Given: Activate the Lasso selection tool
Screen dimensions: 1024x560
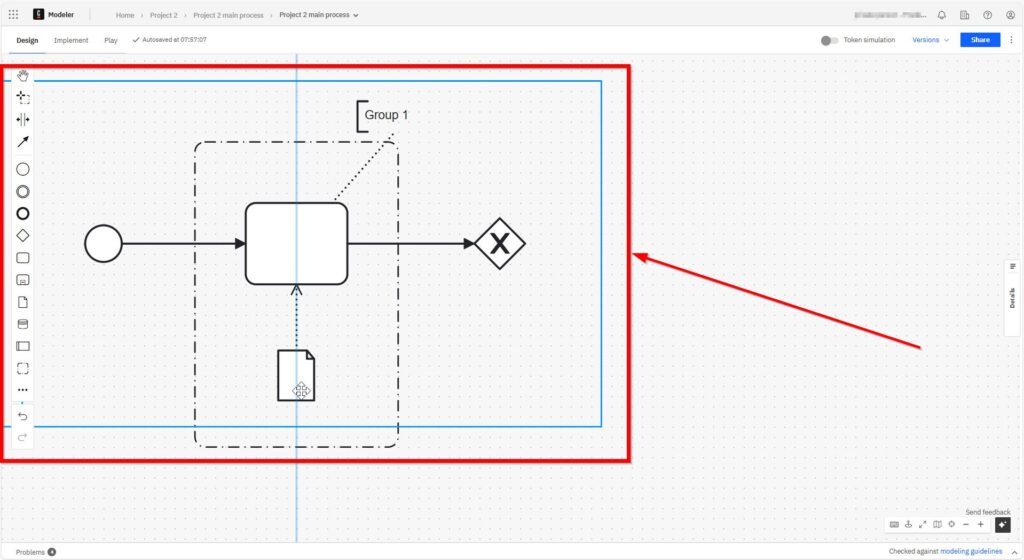Looking at the screenshot, I should click(x=23, y=97).
